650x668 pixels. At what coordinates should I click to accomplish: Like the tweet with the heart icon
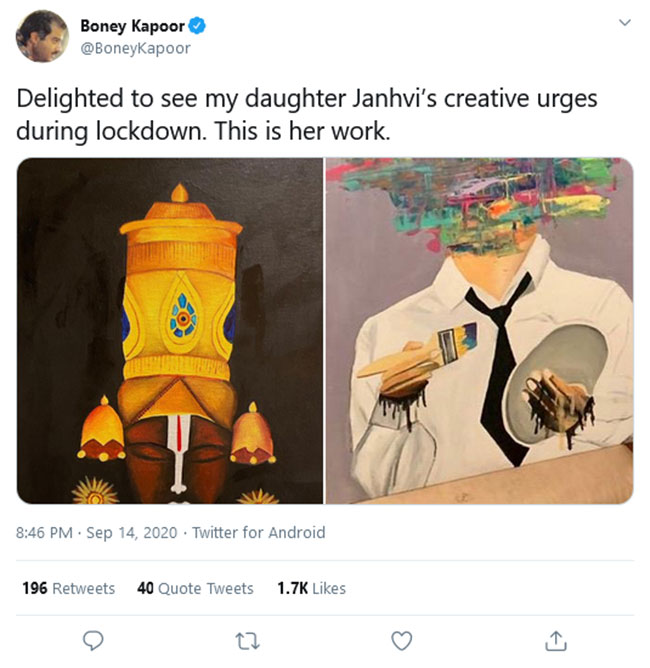[x=401, y=640]
